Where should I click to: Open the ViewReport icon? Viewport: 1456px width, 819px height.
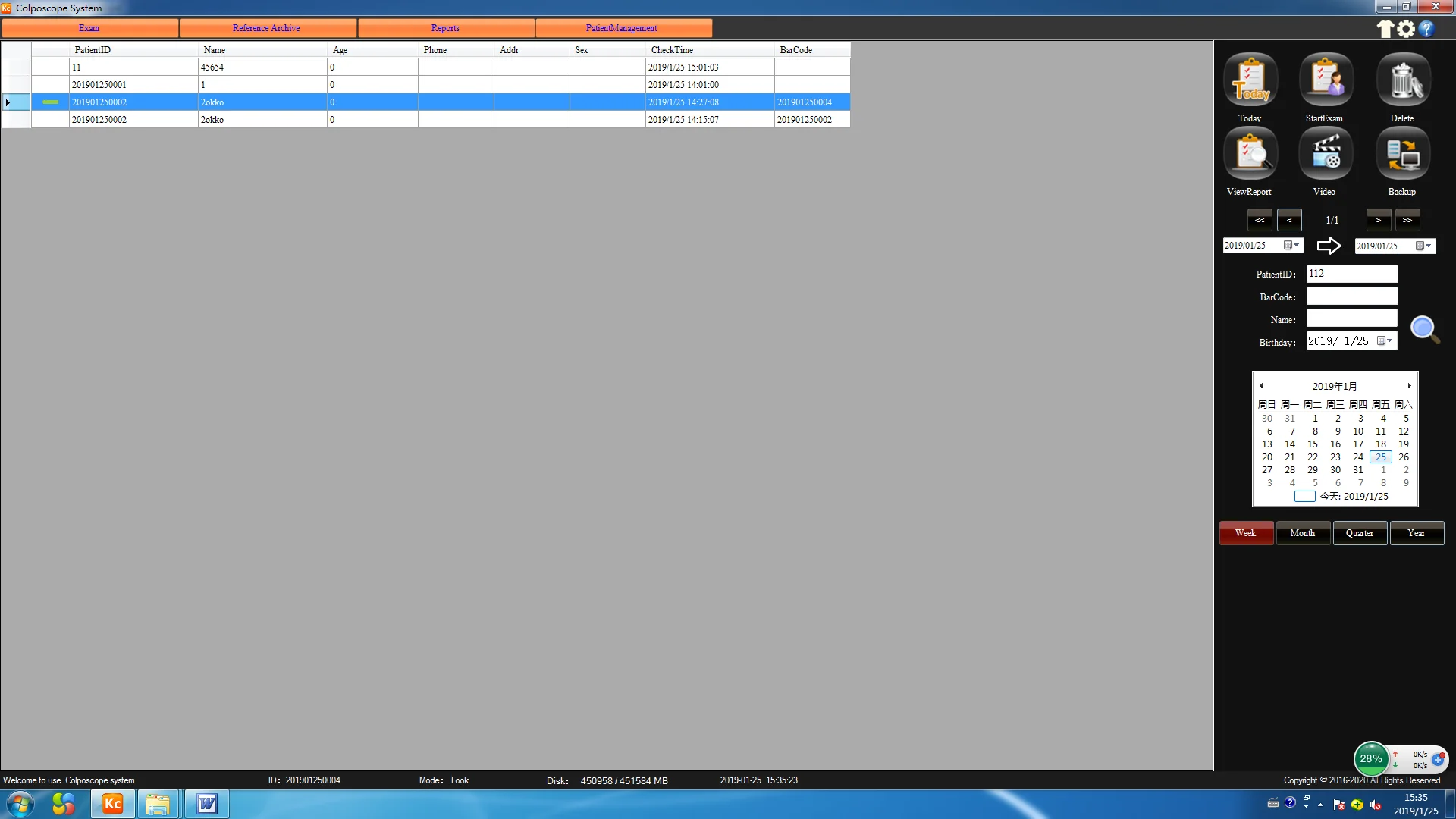coord(1250,154)
